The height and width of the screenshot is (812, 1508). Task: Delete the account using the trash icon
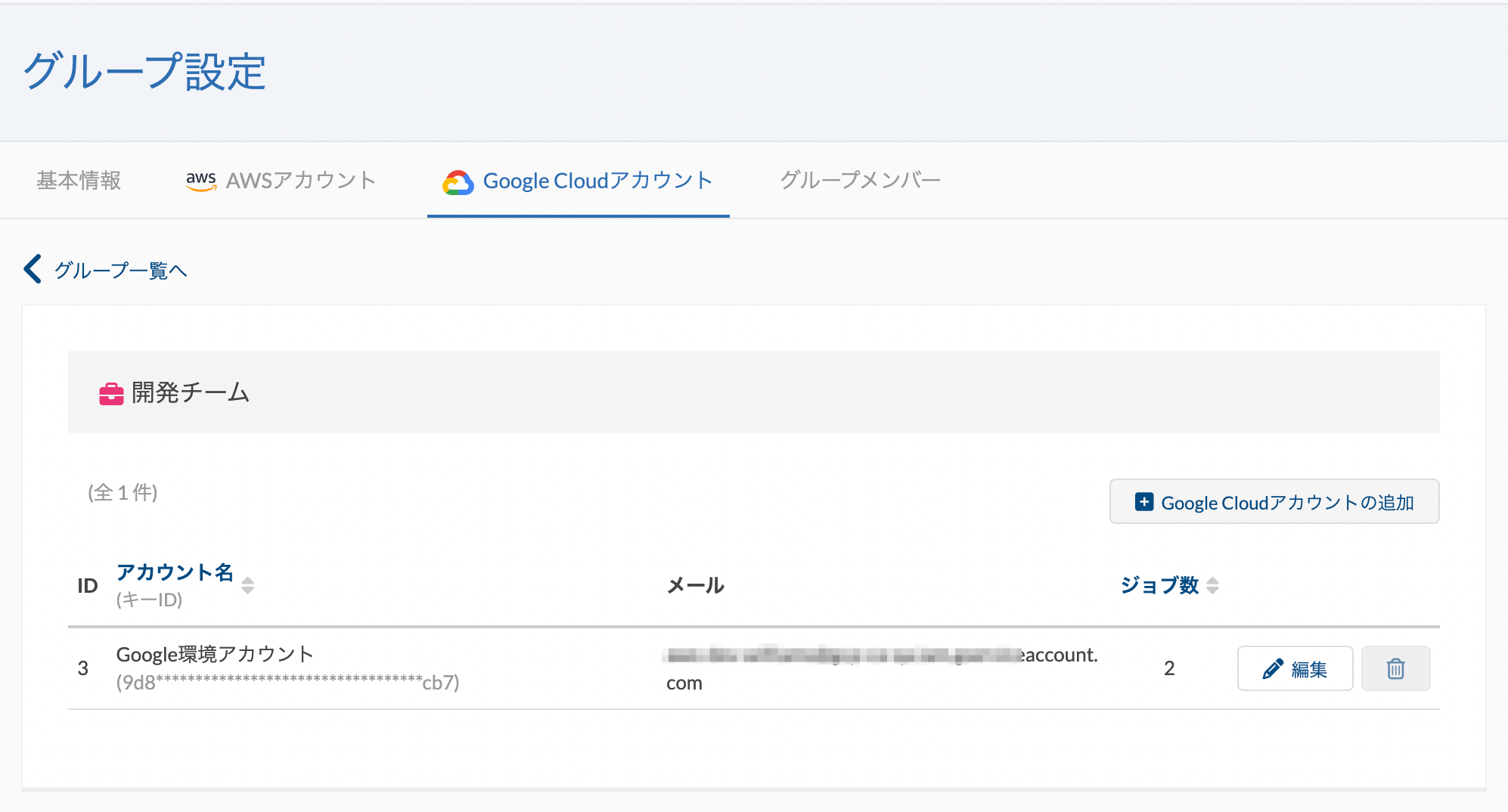tap(1395, 669)
